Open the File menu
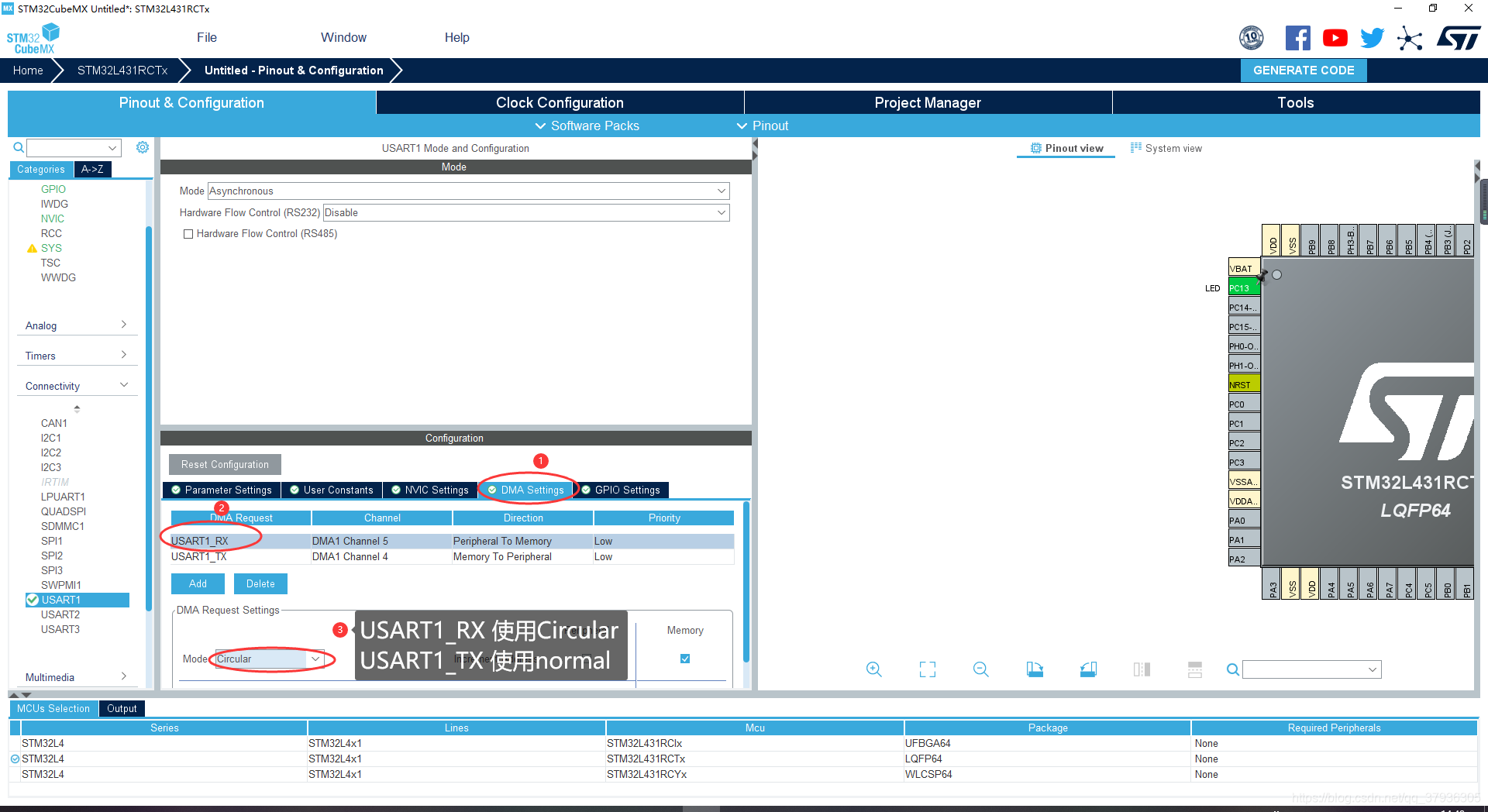The height and width of the screenshot is (812, 1488). pos(207,37)
